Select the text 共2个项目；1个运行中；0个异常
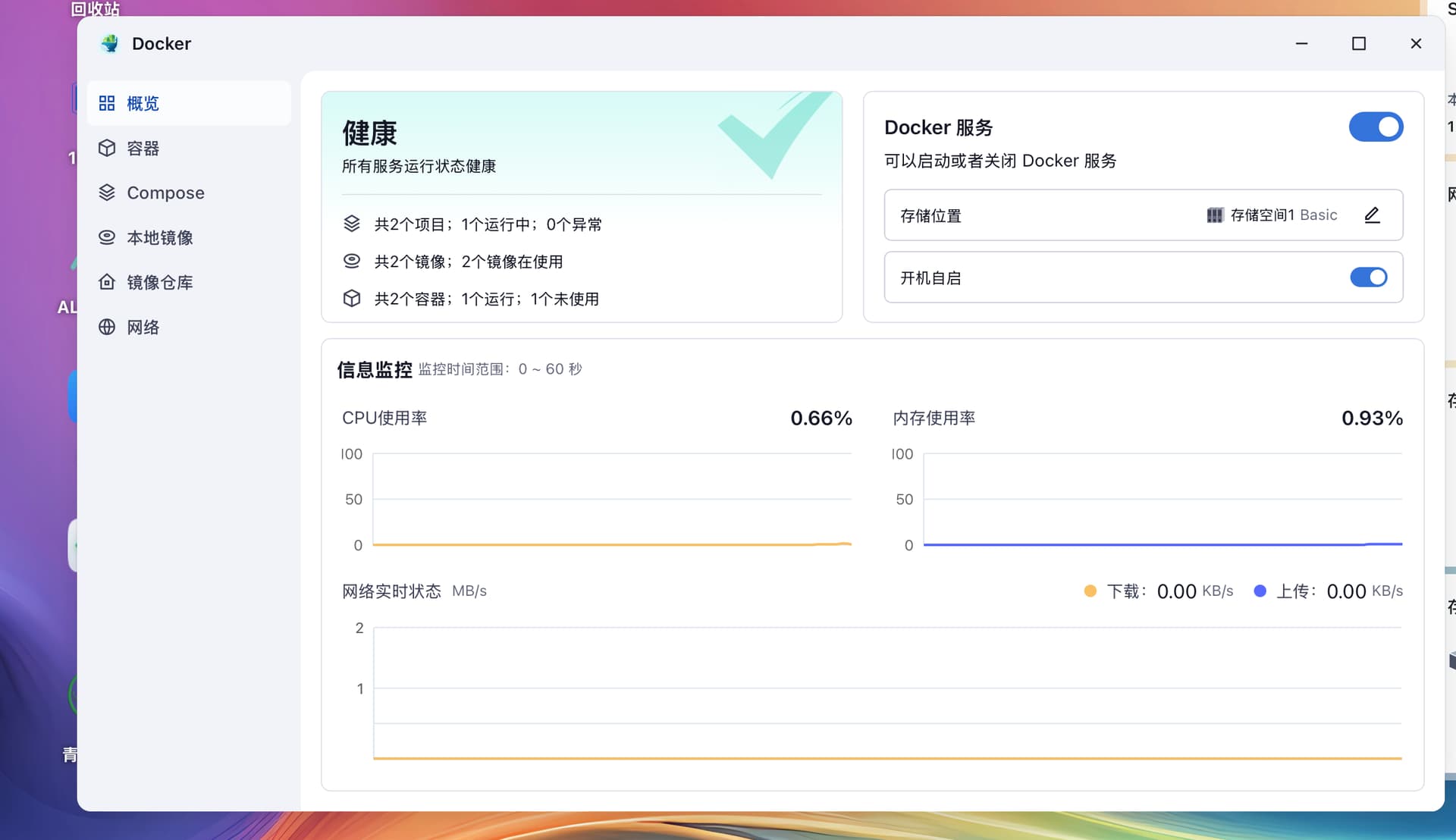The image size is (1456, 840). point(488,224)
